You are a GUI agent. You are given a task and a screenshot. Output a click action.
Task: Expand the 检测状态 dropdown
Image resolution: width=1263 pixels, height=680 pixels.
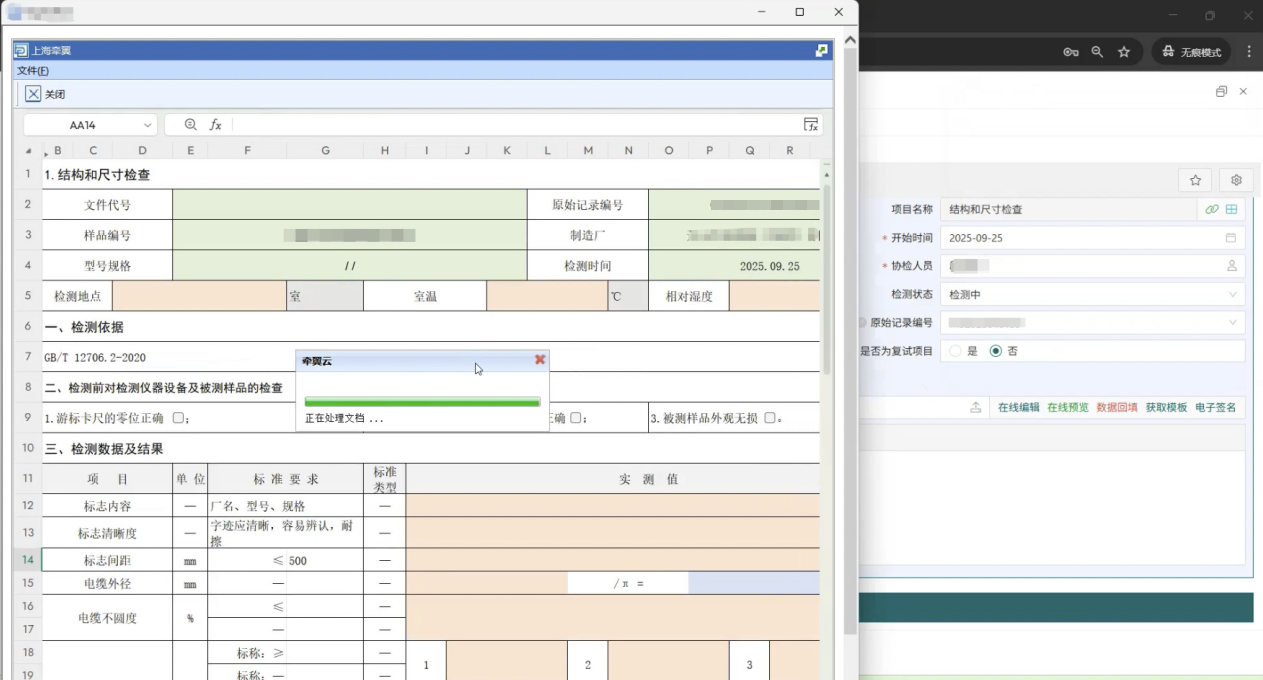(x=1232, y=295)
